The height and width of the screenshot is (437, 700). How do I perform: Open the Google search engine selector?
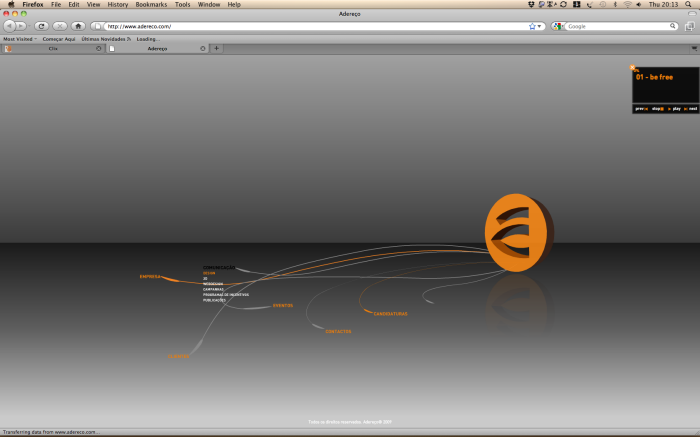pyautogui.click(x=558, y=26)
